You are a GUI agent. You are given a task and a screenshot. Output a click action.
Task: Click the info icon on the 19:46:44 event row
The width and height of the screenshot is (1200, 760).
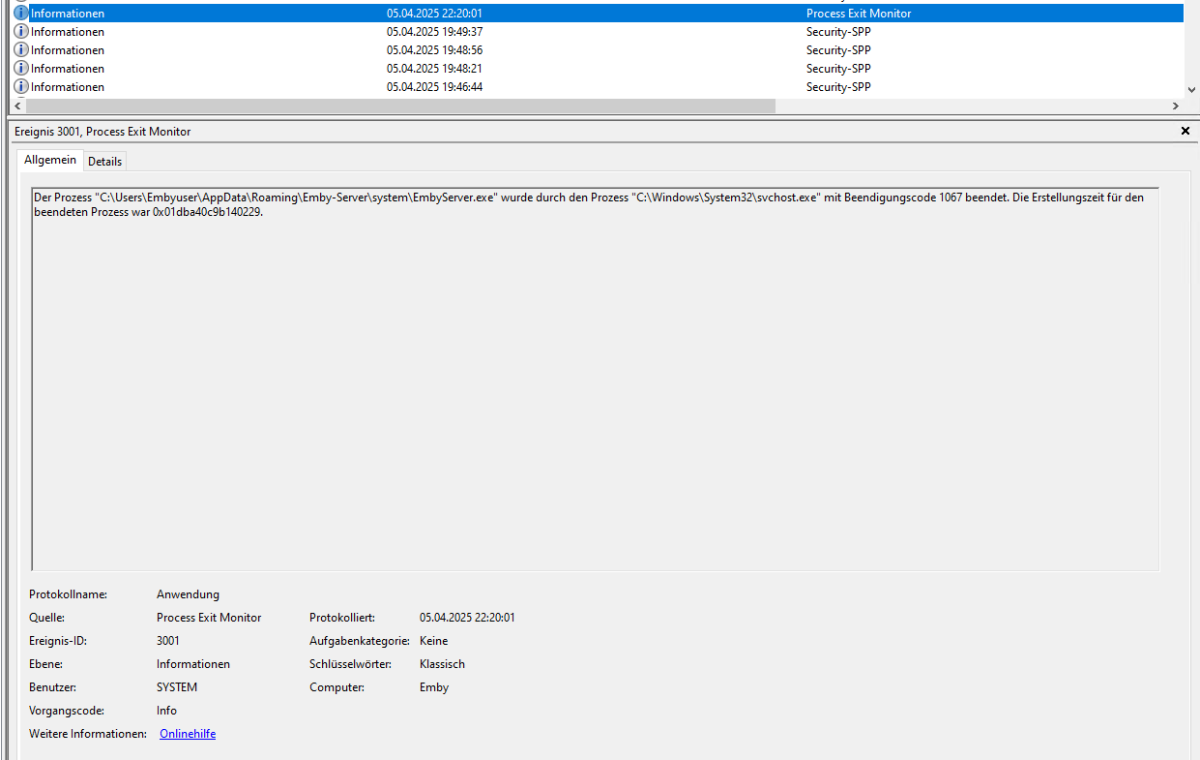tap(21, 87)
